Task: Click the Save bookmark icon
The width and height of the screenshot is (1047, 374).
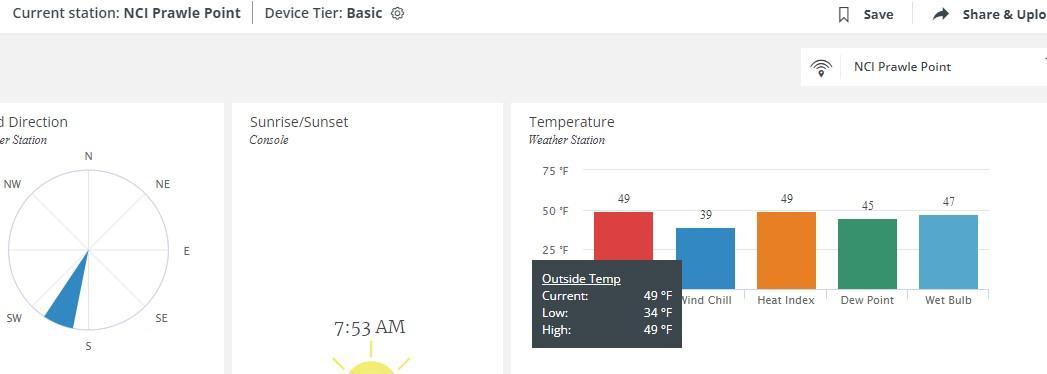Action: point(843,14)
